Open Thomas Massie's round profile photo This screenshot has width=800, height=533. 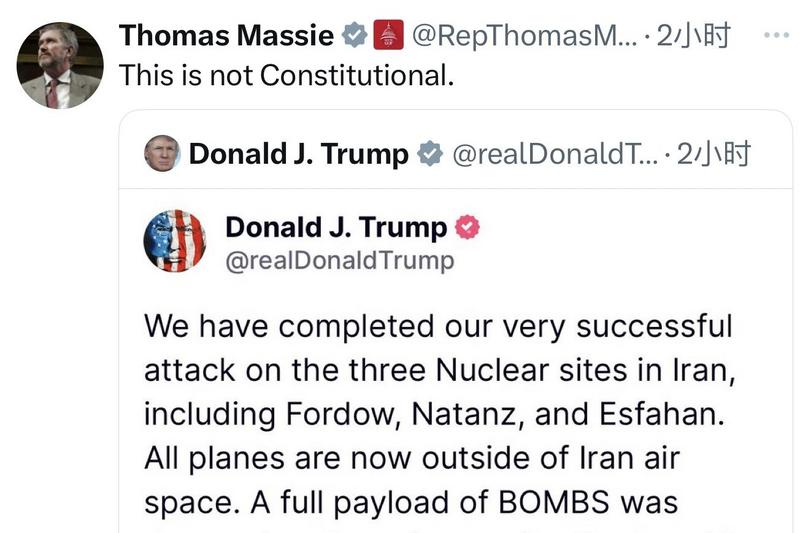[60, 65]
